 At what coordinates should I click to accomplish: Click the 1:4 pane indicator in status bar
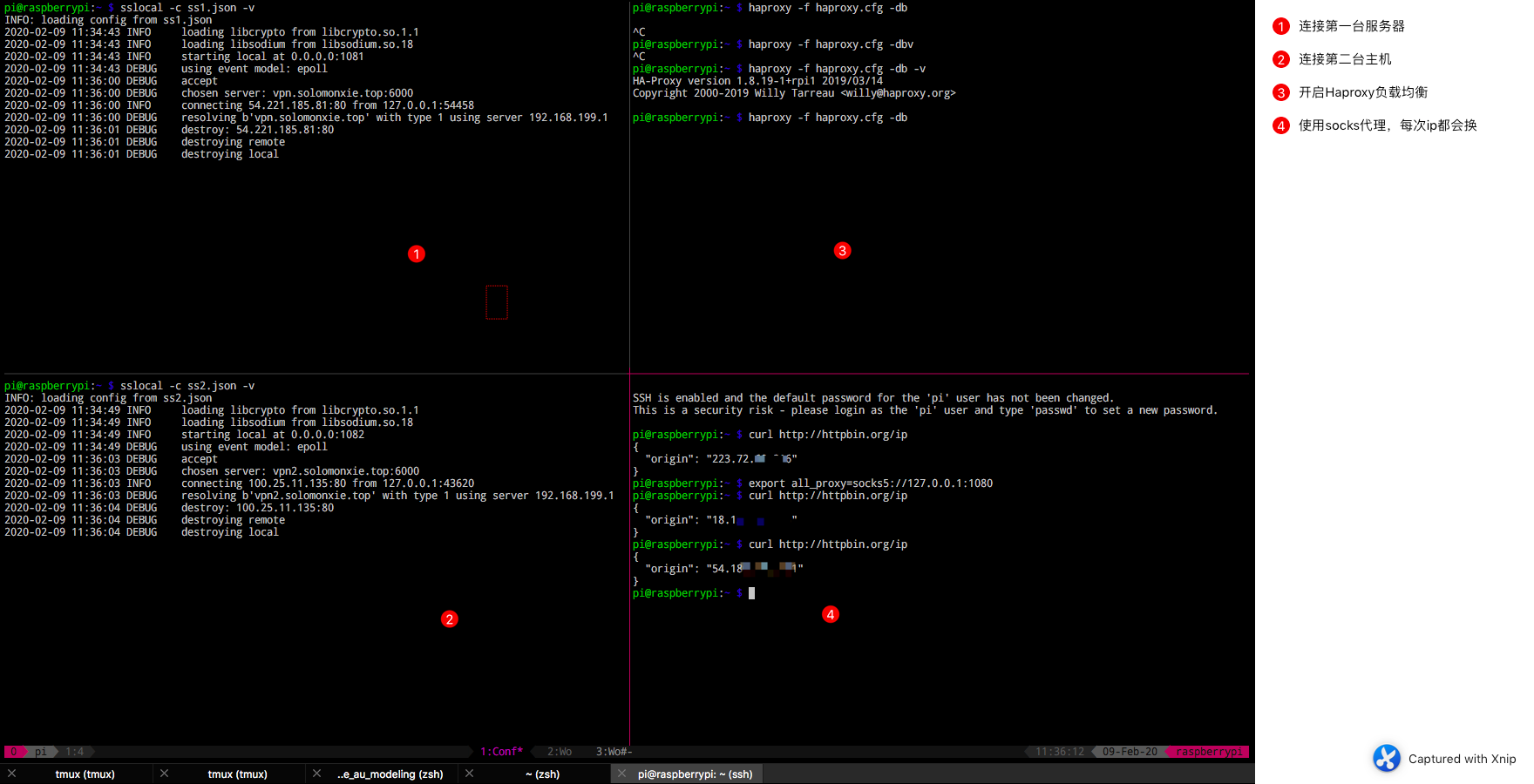click(75, 752)
